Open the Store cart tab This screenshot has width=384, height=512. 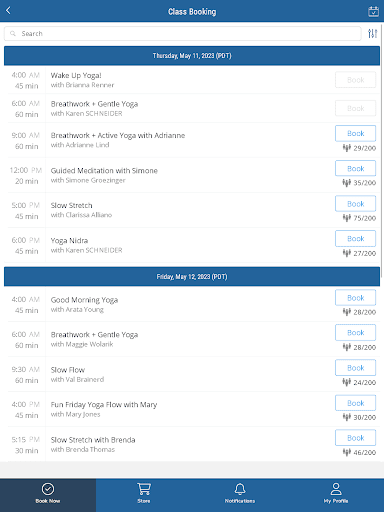coord(144,493)
